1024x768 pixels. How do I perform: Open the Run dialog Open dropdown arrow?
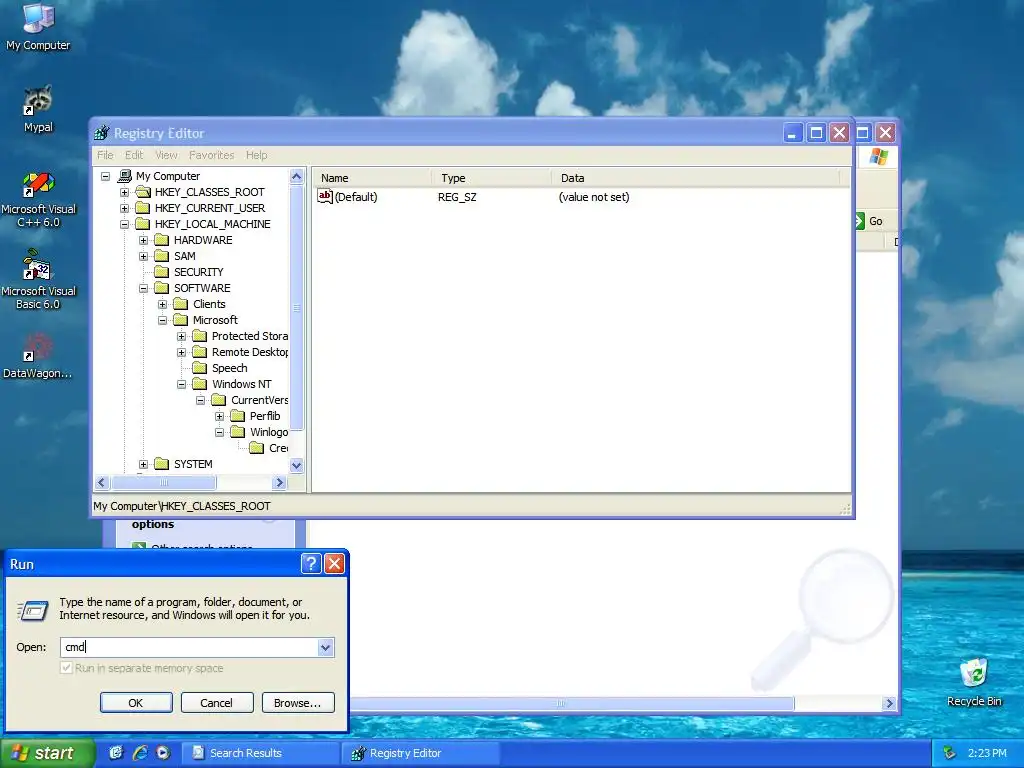[x=325, y=647]
